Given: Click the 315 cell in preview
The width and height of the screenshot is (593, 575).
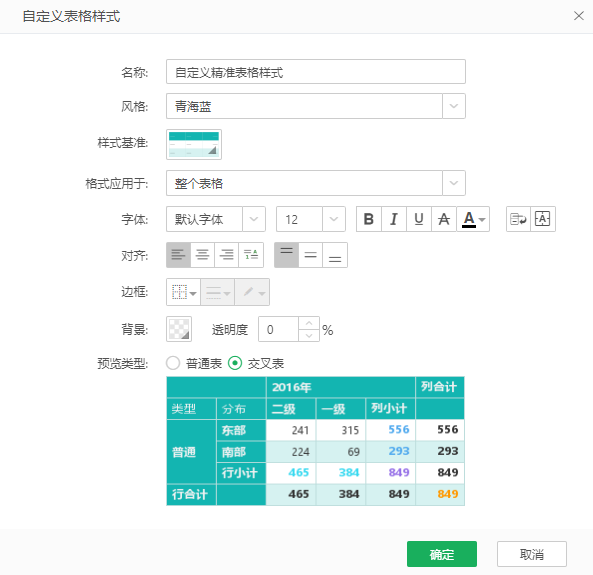Looking at the screenshot, I should click(341, 430).
